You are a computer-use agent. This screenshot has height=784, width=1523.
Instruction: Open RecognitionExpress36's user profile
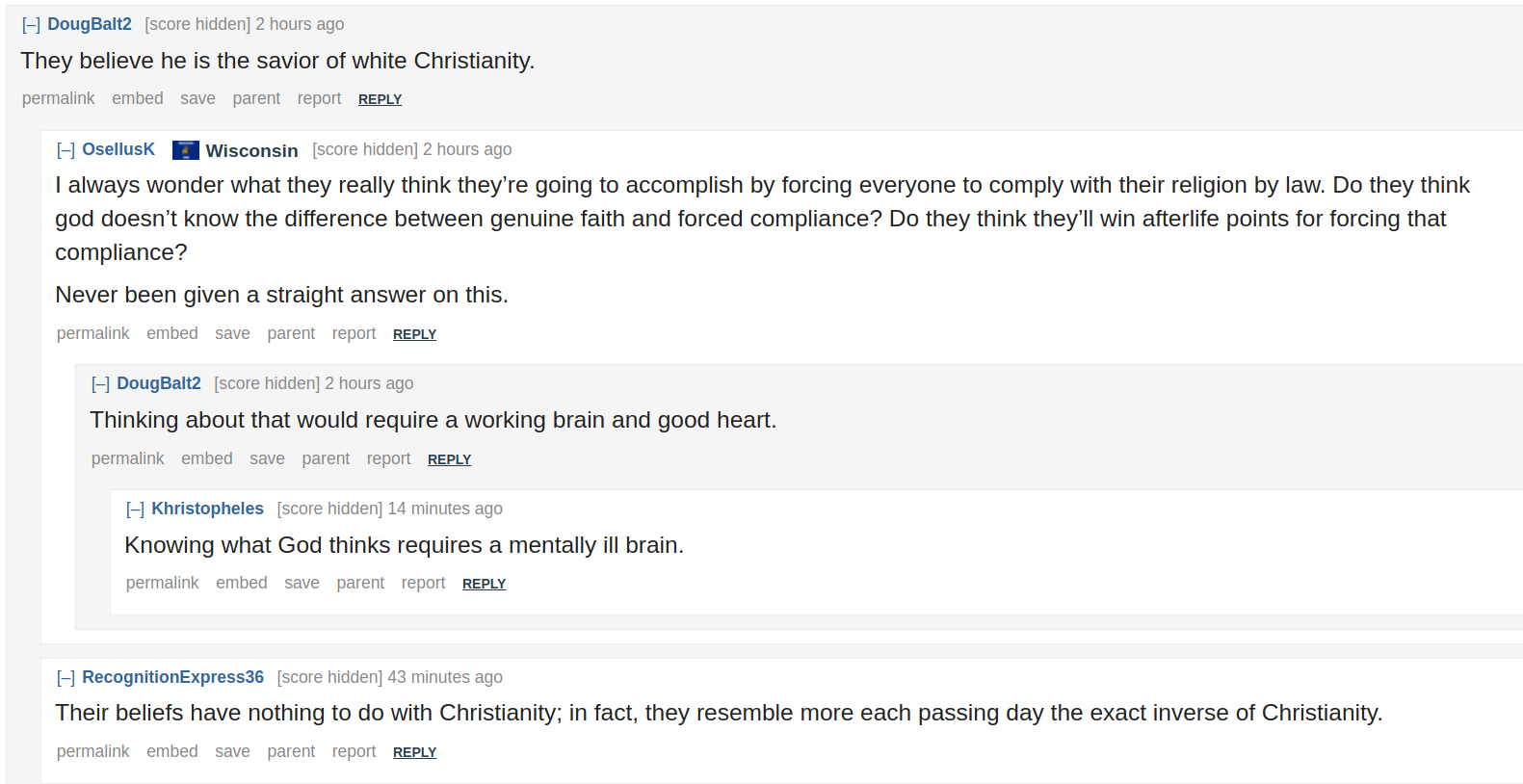coord(172,677)
